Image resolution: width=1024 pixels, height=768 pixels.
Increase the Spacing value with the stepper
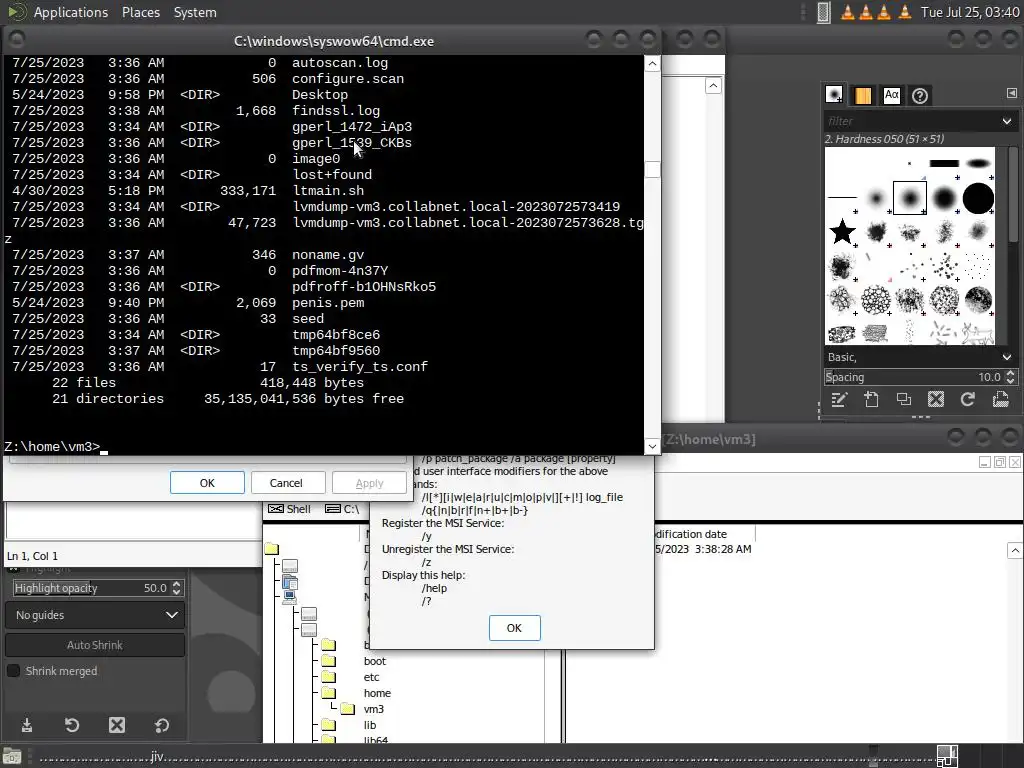pyautogui.click(x=1010, y=373)
